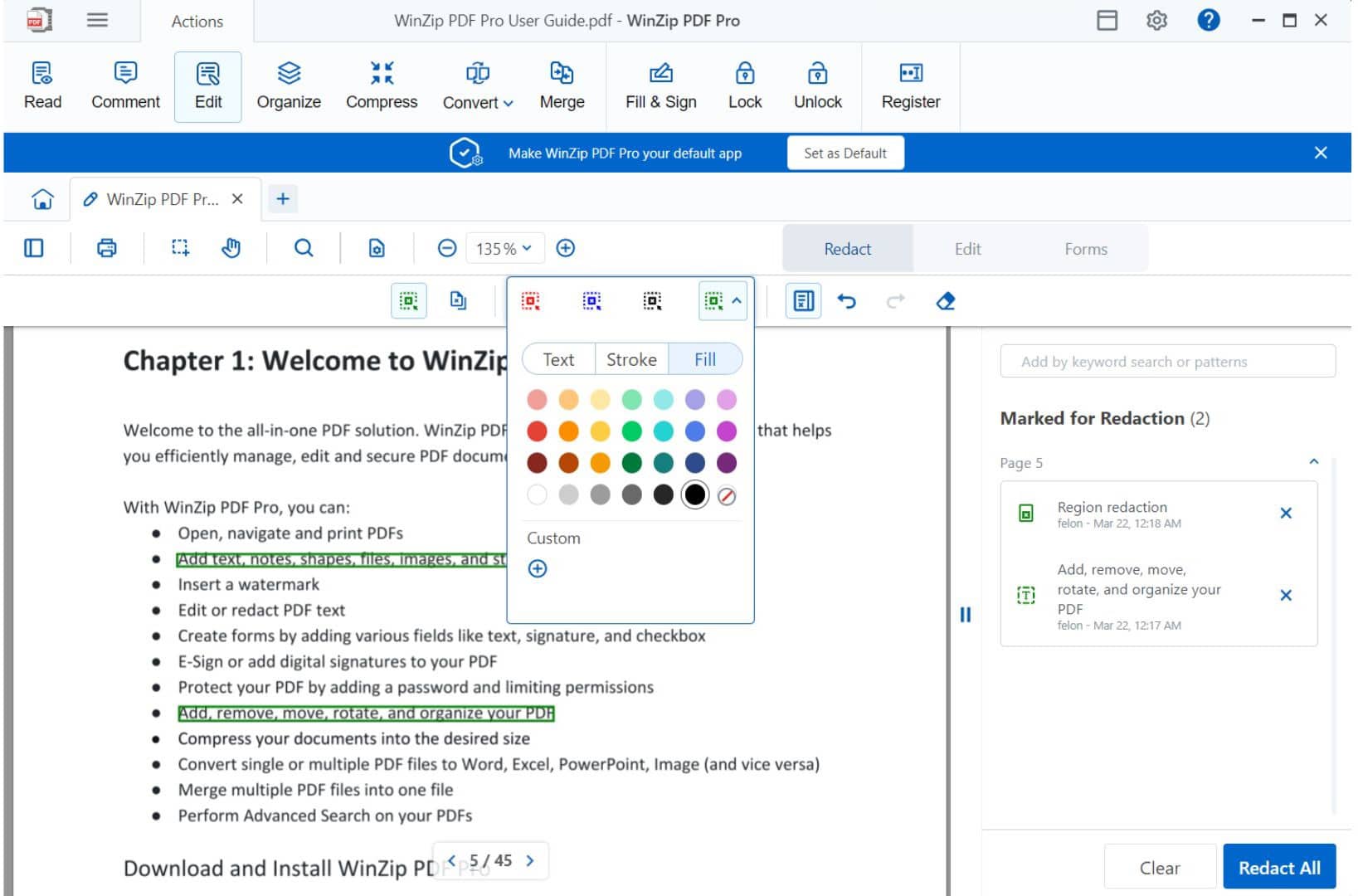
Task: Remove the Region redaction entry
Action: (1286, 514)
